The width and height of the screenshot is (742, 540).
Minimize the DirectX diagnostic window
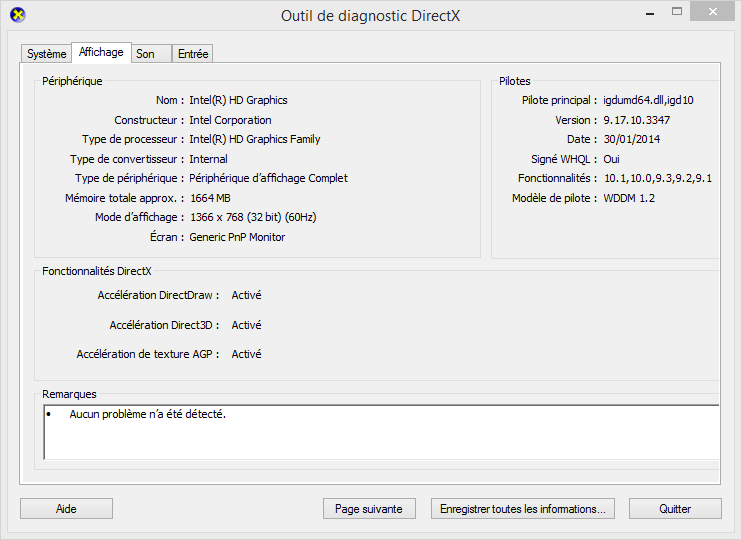pos(650,14)
